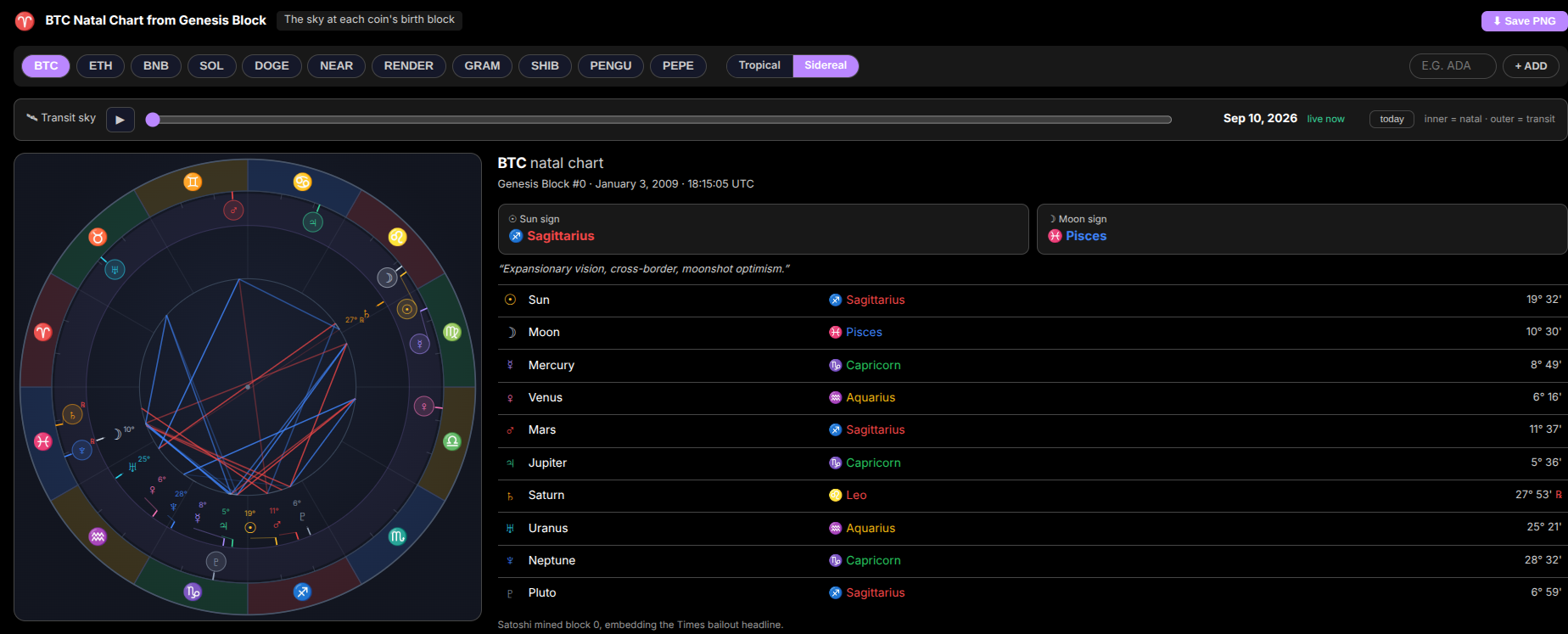The image size is (1568, 634).
Task: Click the transit Venus glyph on the outer ring
Action: tap(424, 407)
